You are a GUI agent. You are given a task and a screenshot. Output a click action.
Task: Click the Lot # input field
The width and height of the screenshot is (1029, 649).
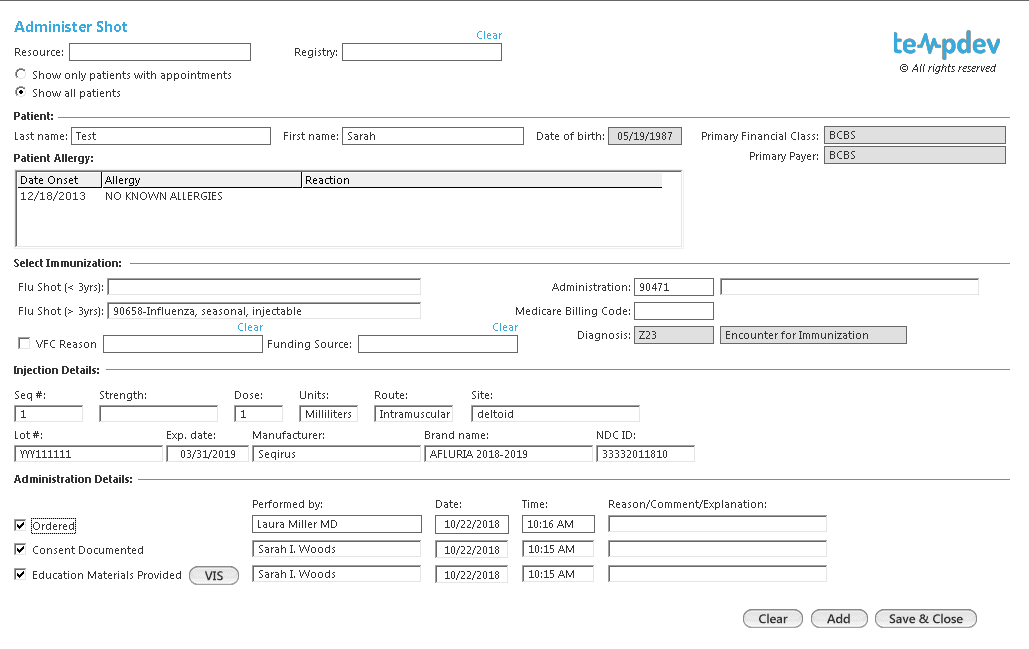pos(88,453)
